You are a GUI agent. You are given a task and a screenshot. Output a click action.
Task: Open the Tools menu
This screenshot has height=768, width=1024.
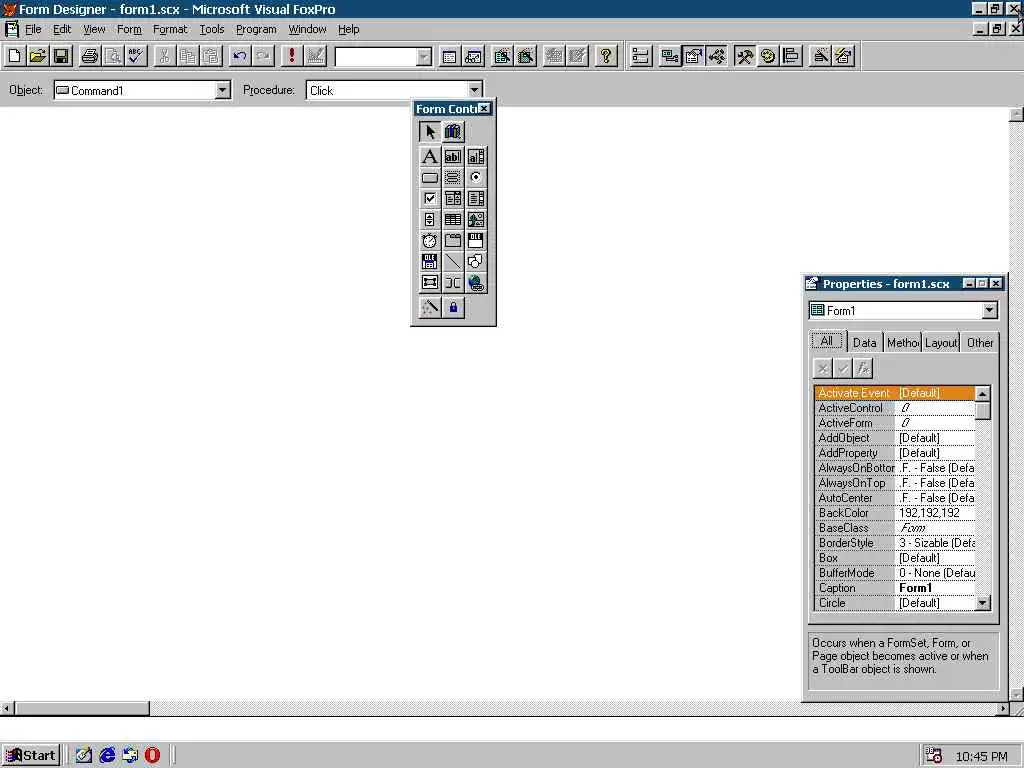(x=212, y=29)
